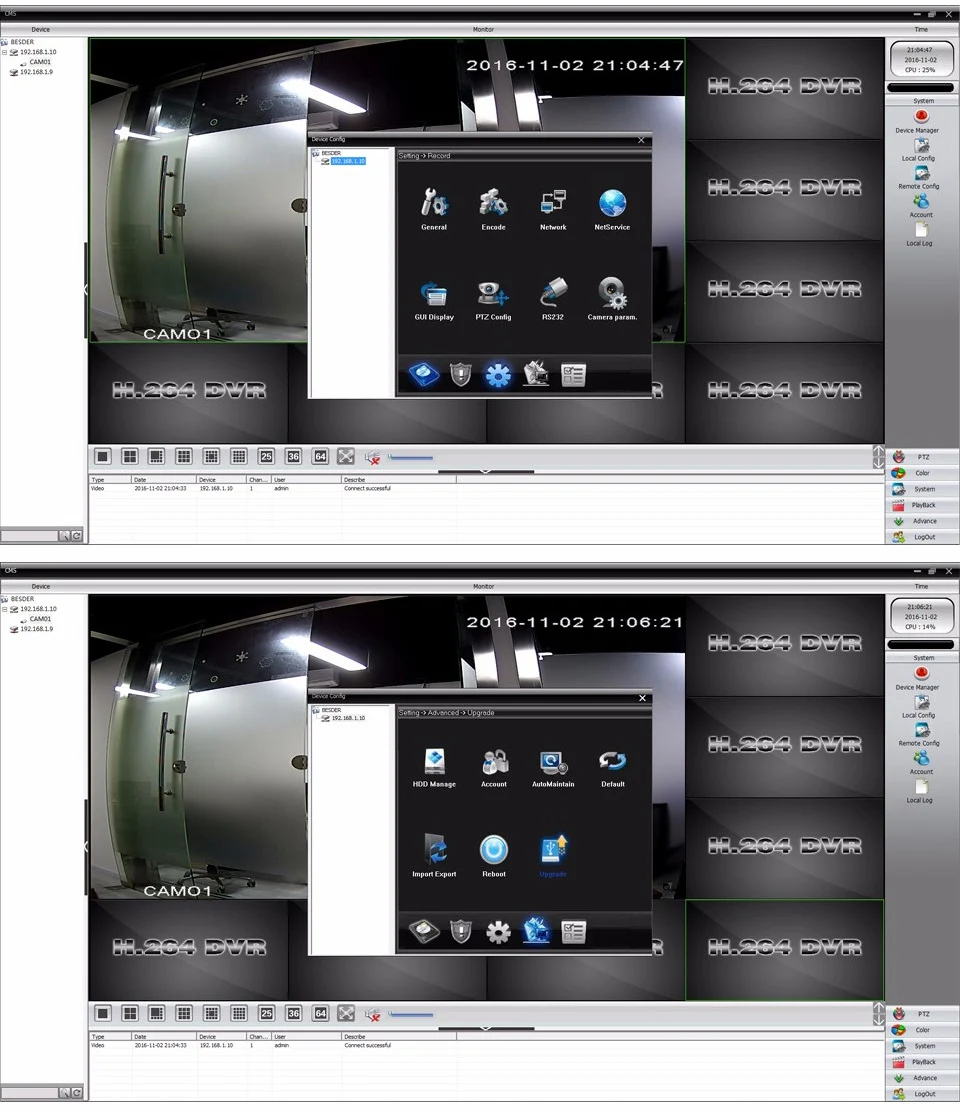960x1112 pixels.
Task: Switch to gear Setting tab in Upgrade dialog
Action: [x=498, y=931]
